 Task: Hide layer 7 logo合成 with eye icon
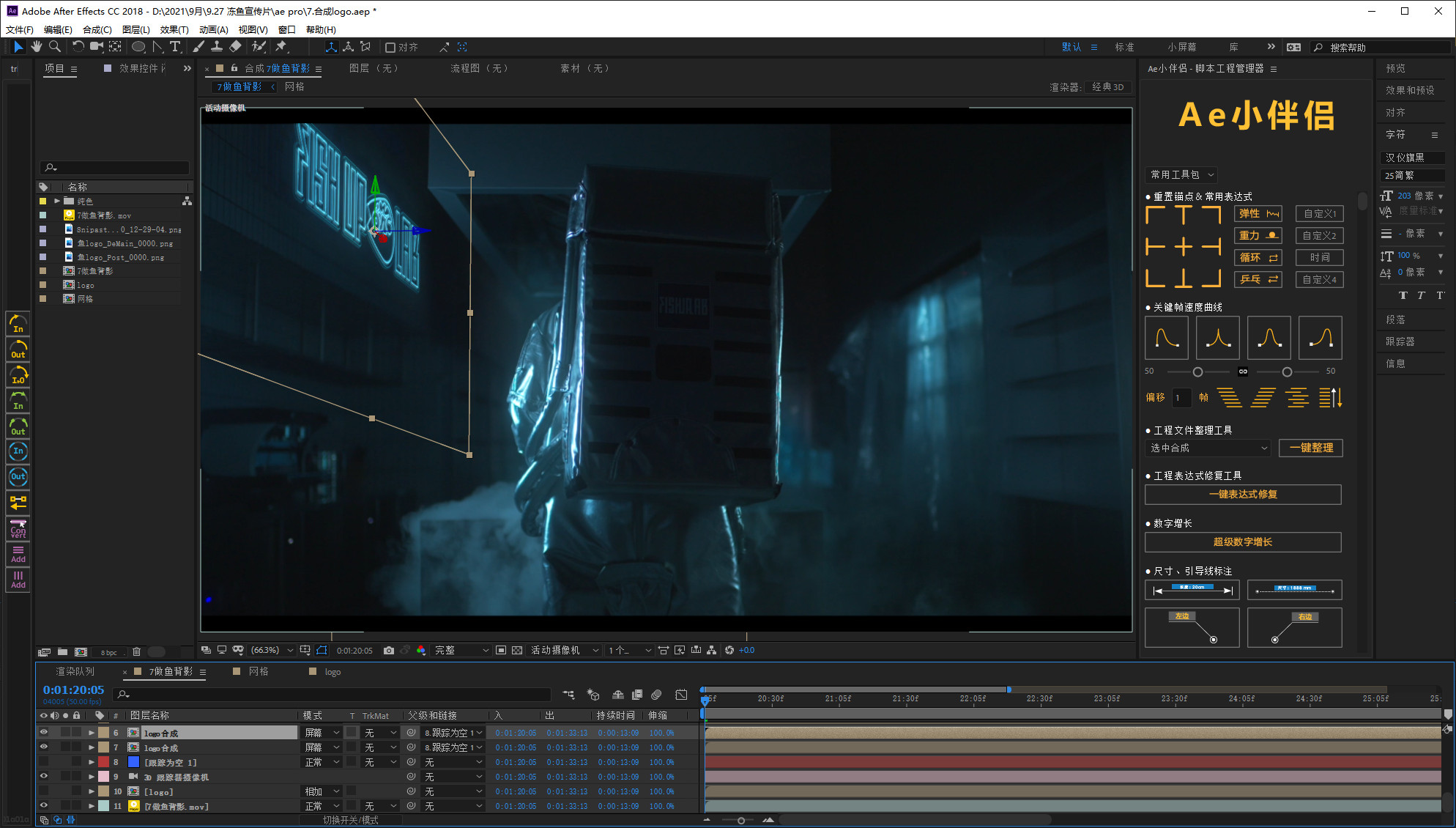[43, 747]
